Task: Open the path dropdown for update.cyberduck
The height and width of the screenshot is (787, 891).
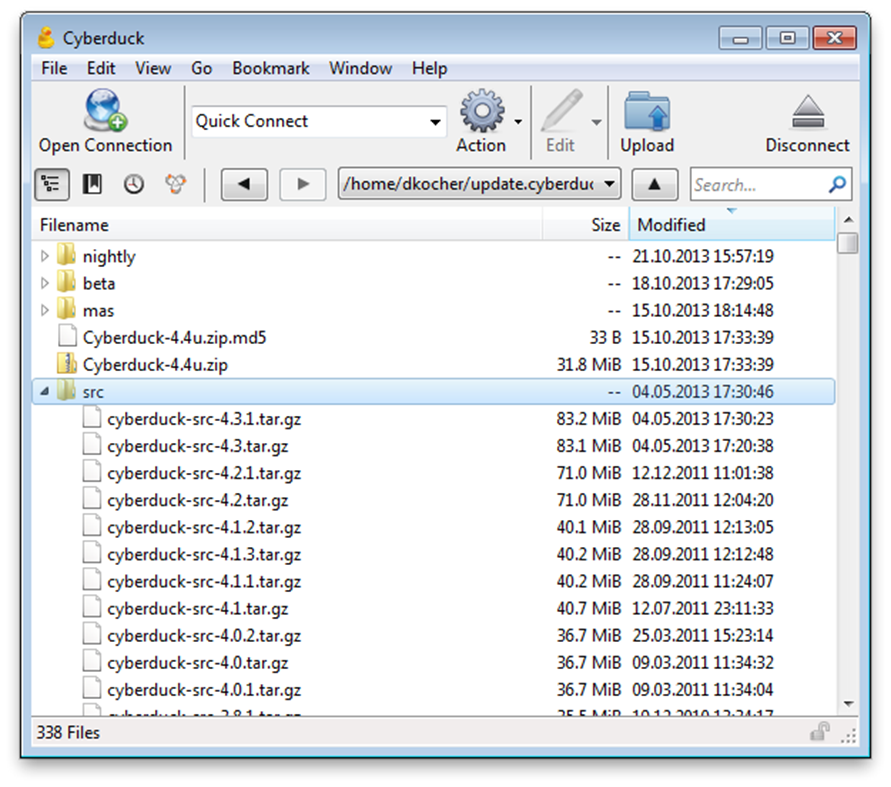Action: tap(608, 184)
